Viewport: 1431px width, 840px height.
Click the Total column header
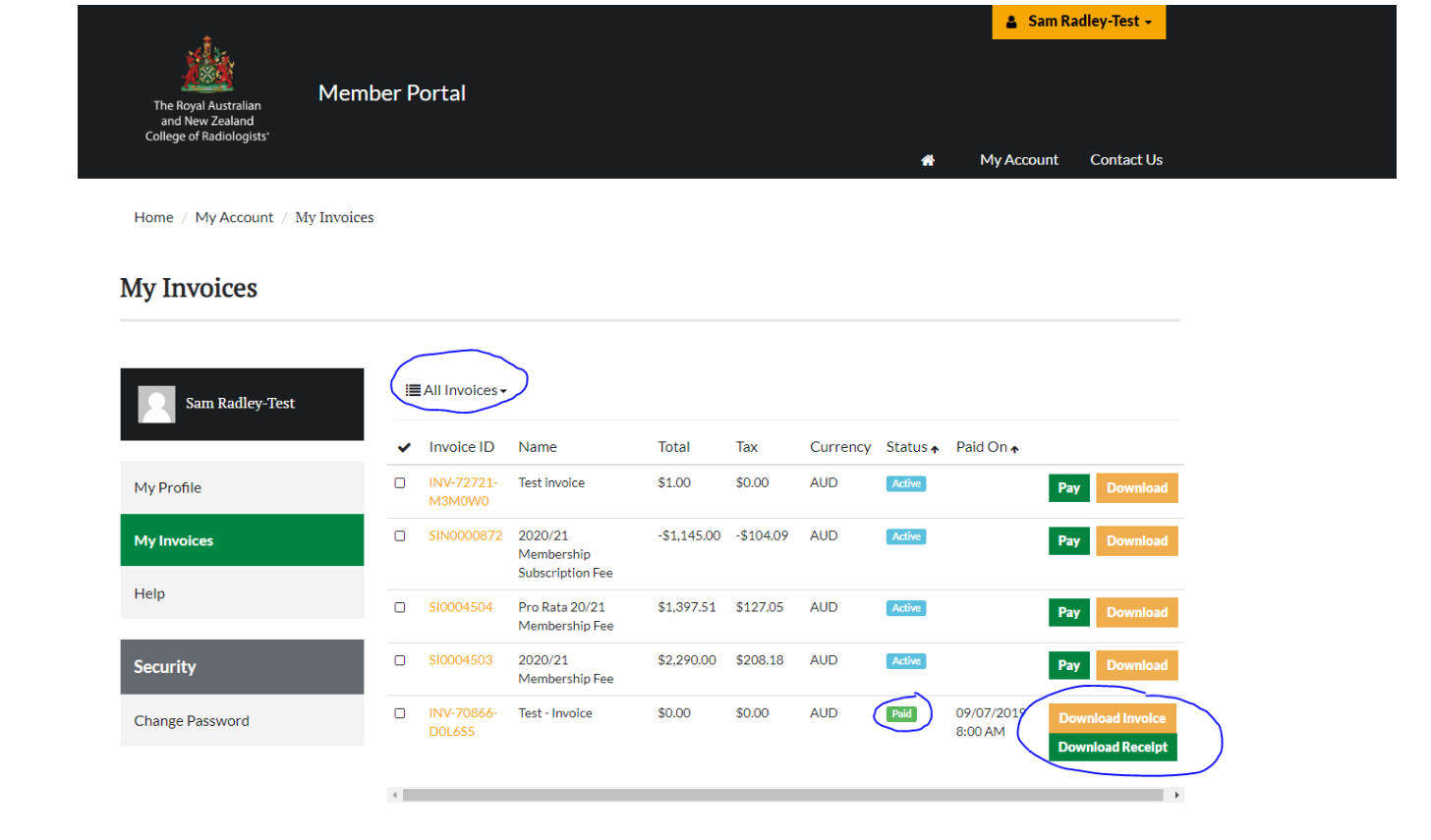pyautogui.click(x=673, y=447)
